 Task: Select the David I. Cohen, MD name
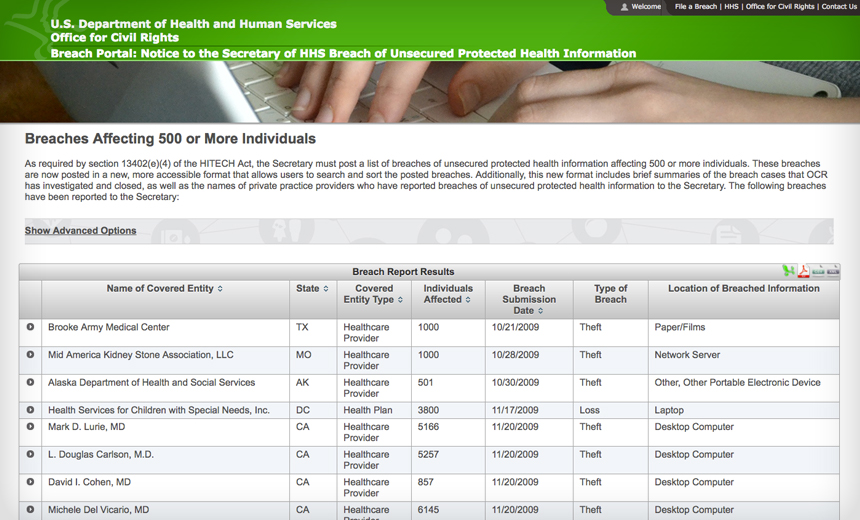[x=89, y=482]
